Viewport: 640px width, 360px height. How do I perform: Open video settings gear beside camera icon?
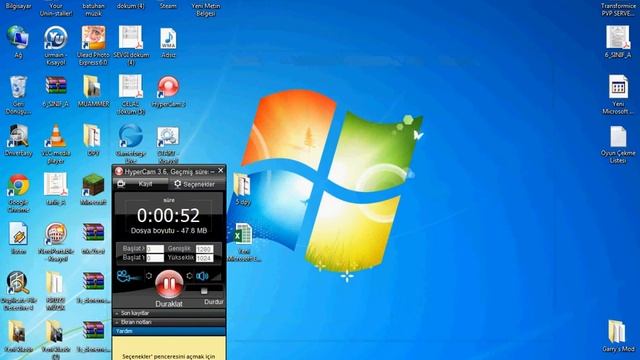pos(149,276)
